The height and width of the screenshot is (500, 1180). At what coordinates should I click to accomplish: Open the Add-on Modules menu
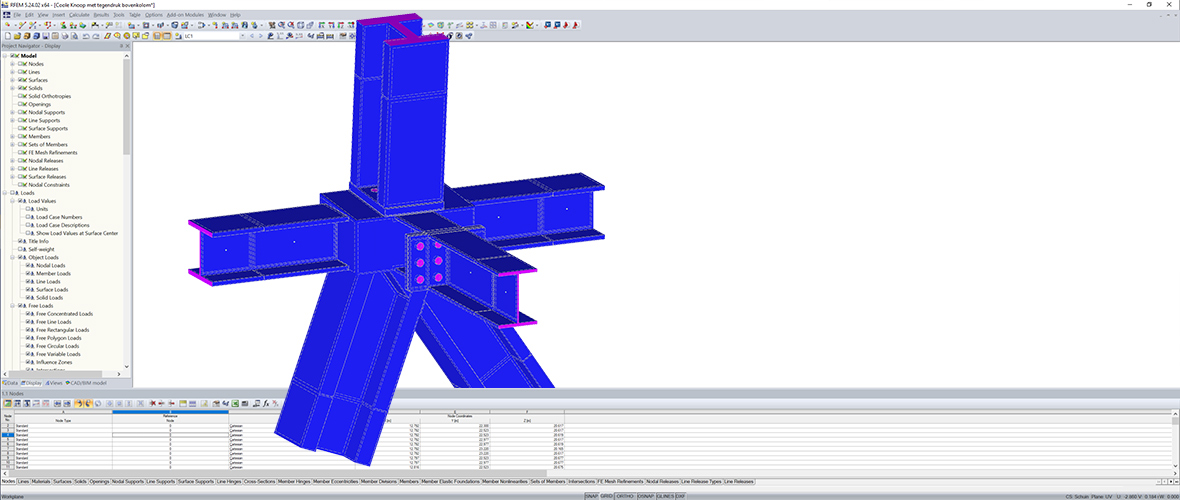(x=185, y=14)
